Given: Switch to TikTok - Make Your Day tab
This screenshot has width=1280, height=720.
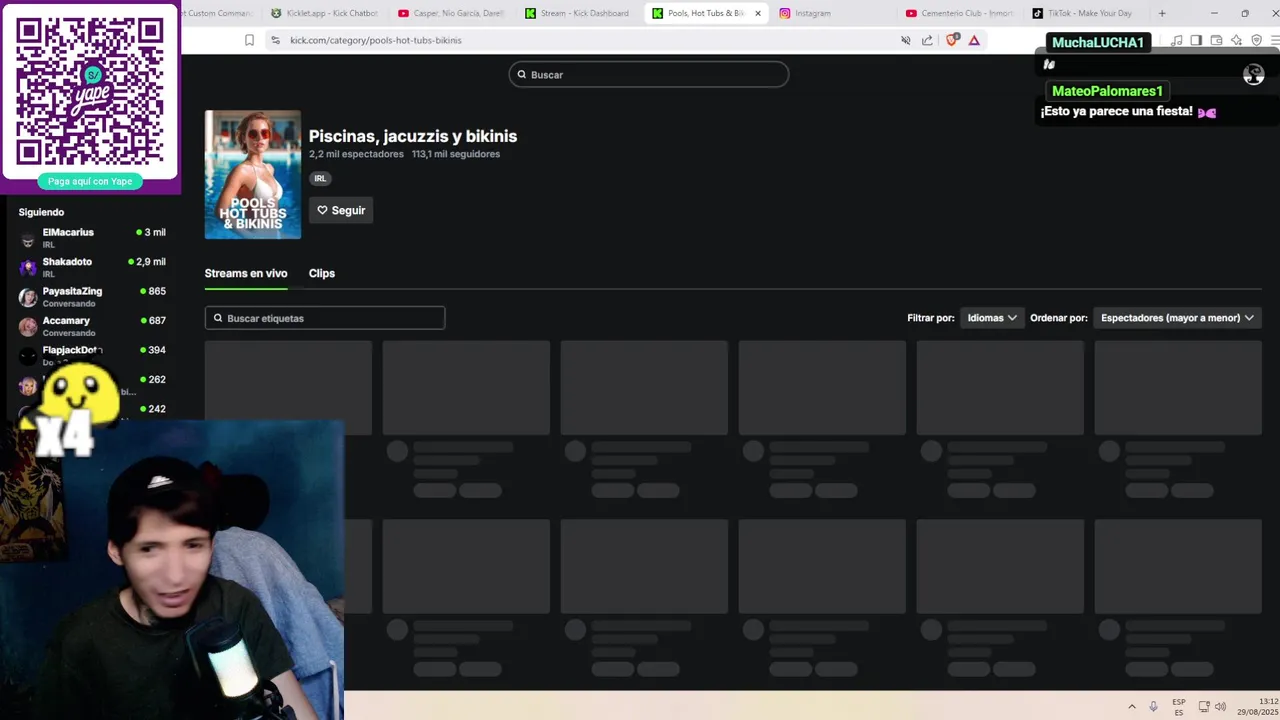Looking at the screenshot, I should (x=1085, y=13).
